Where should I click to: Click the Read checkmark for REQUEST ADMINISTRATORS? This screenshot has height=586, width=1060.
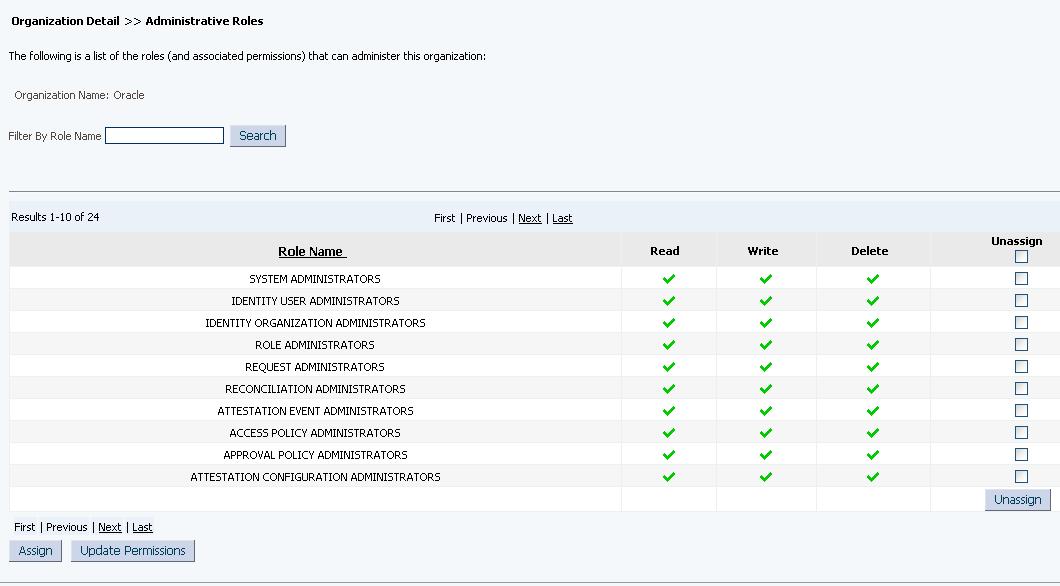click(669, 366)
